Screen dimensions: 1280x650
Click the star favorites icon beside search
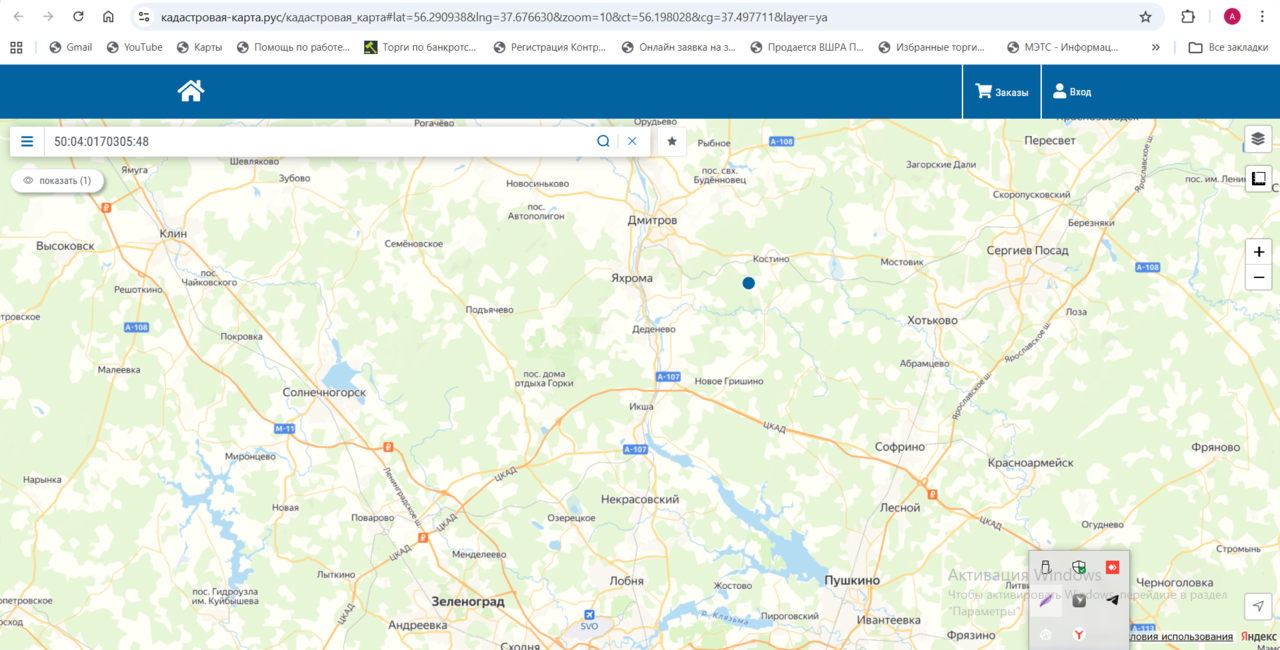pyautogui.click(x=672, y=142)
